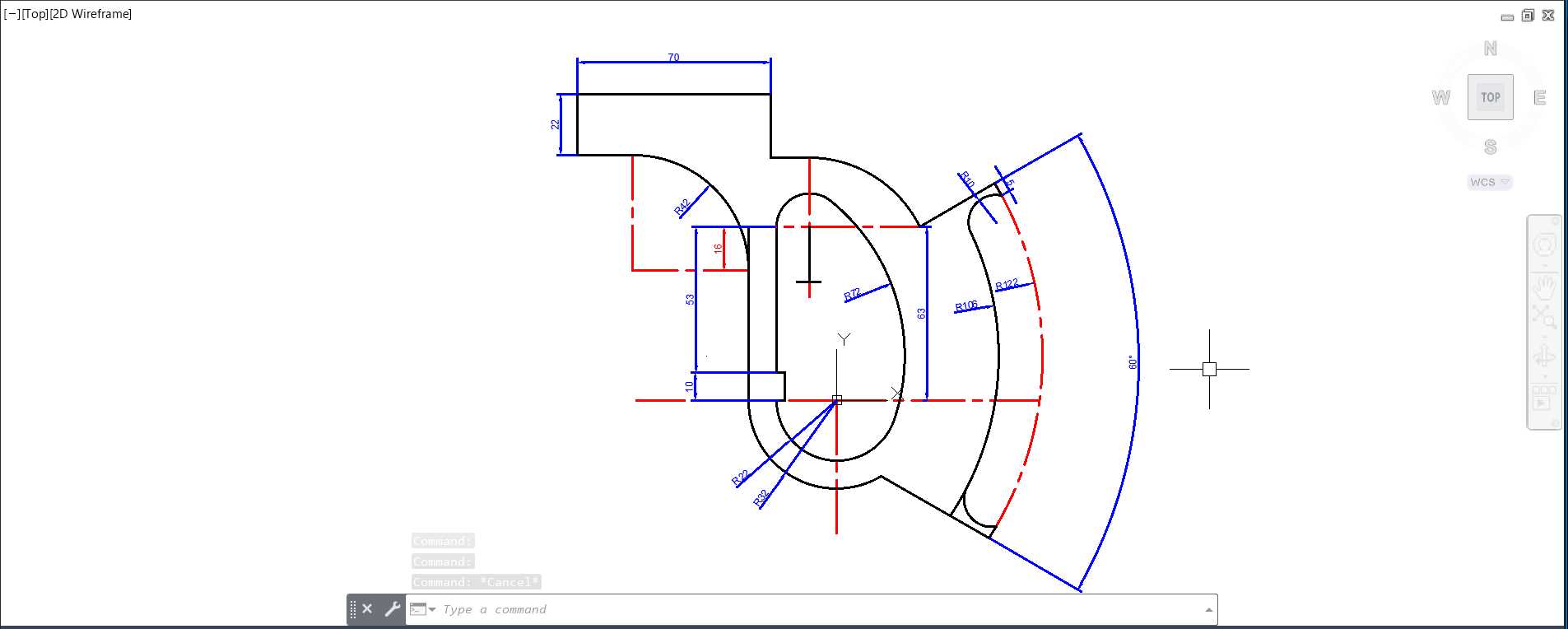
Task: Select the 16 dimension text
Action: 718,247
